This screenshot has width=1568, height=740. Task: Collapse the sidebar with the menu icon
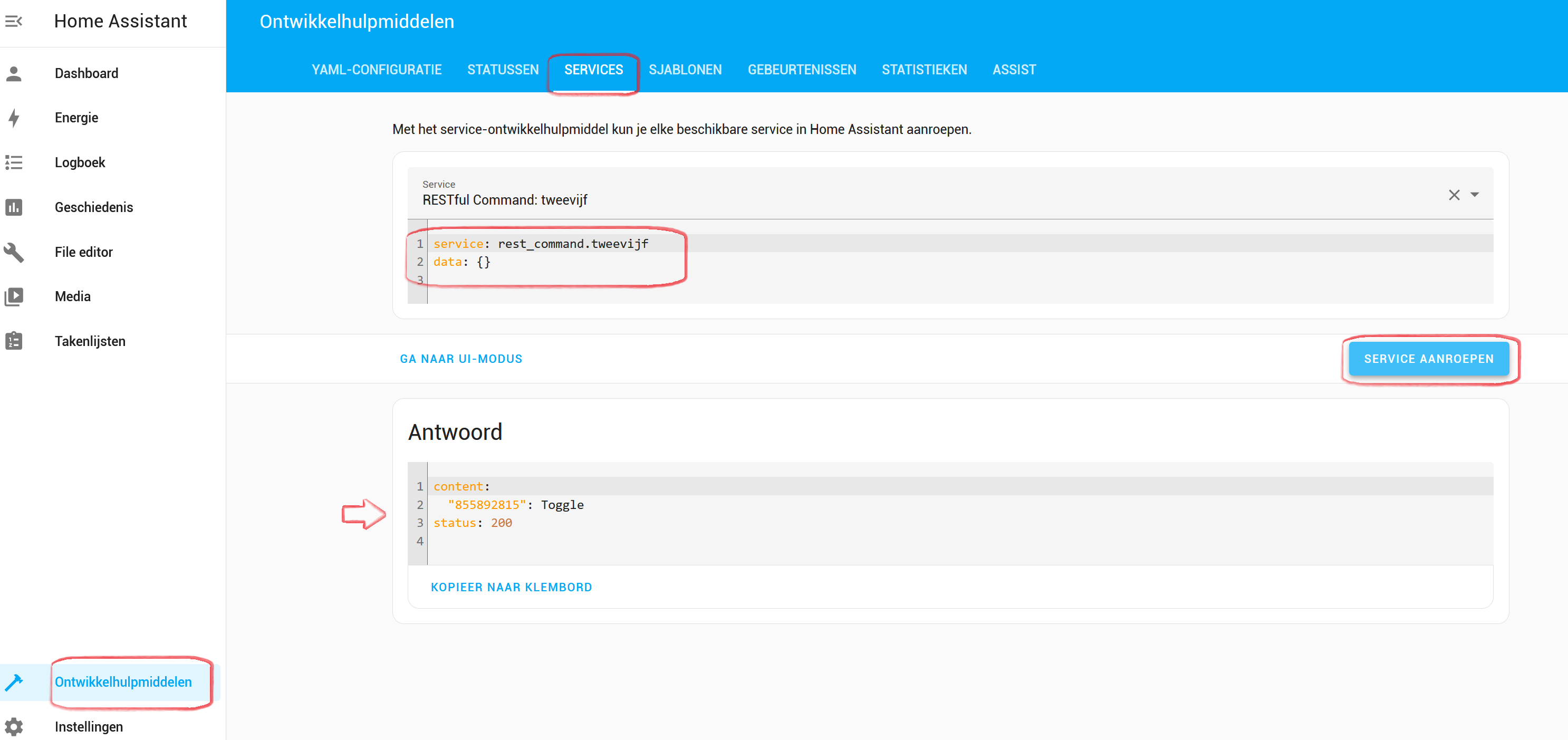pyautogui.click(x=13, y=21)
